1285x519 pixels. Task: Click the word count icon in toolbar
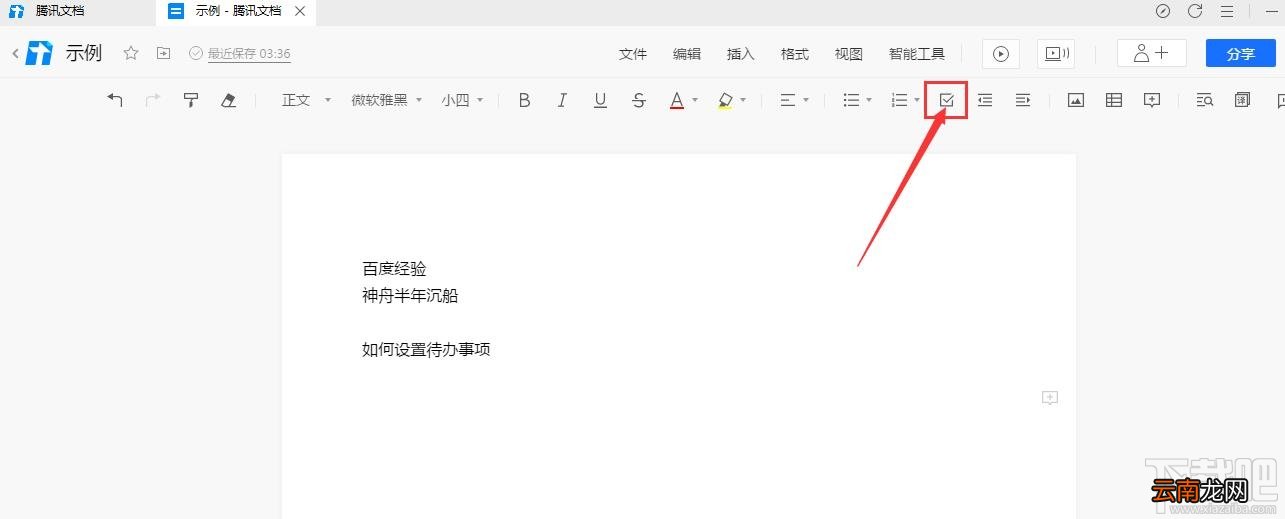(1243, 100)
